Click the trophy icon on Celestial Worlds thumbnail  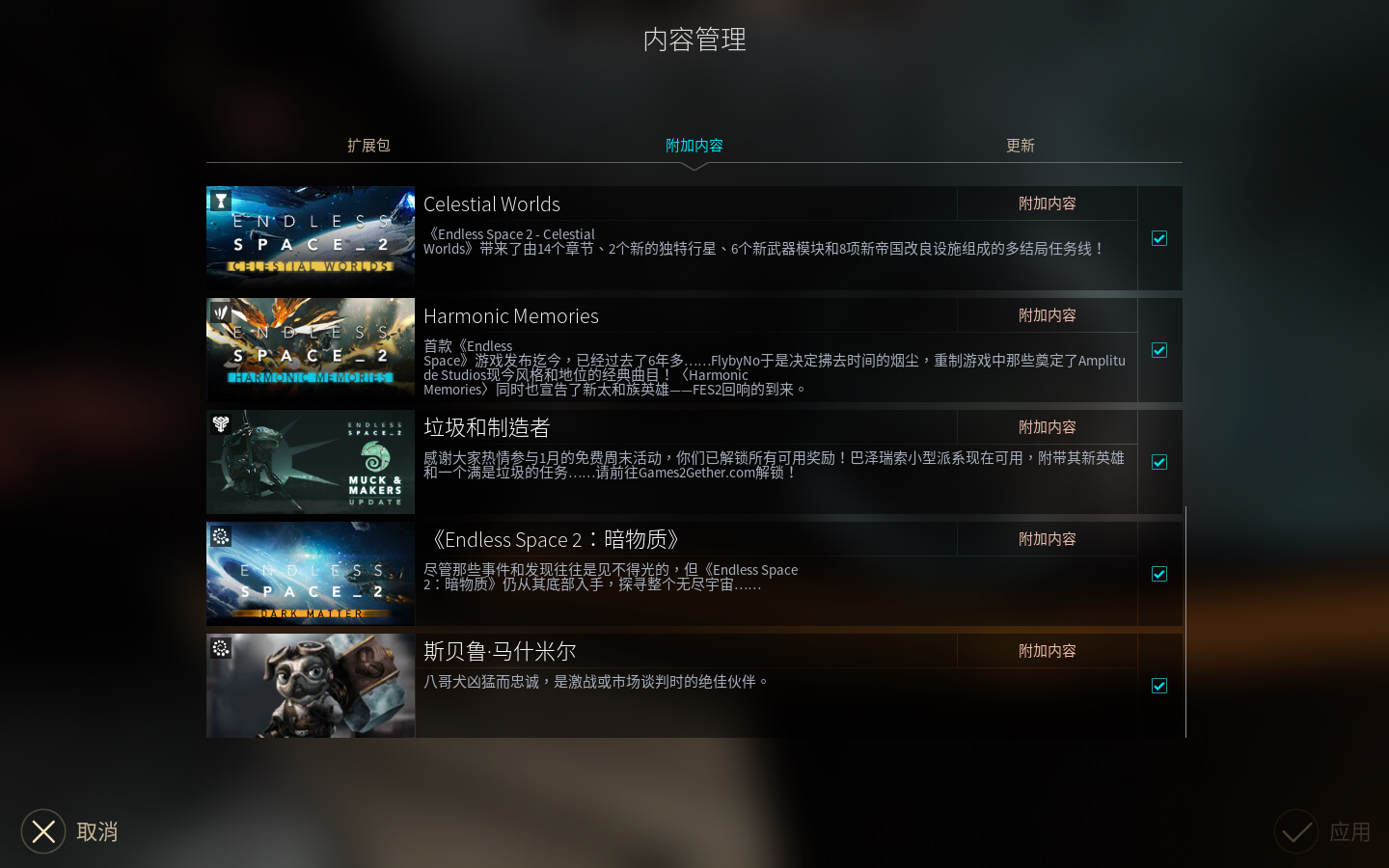pos(221,201)
